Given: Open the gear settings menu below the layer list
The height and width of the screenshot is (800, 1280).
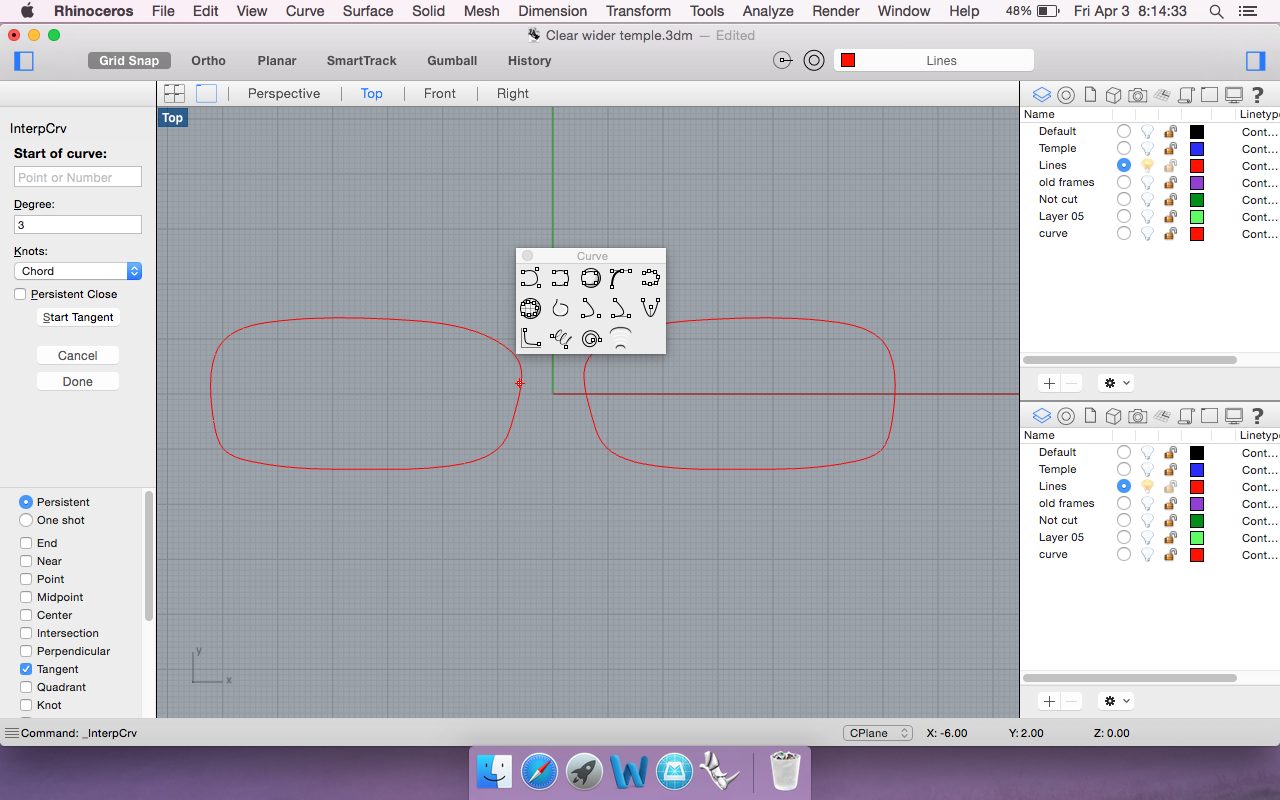Looking at the screenshot, I should click(1115, 382).
